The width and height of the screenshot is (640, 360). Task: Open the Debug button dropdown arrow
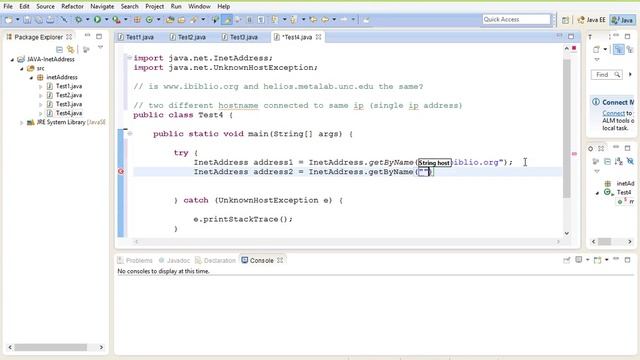(87, 20)
